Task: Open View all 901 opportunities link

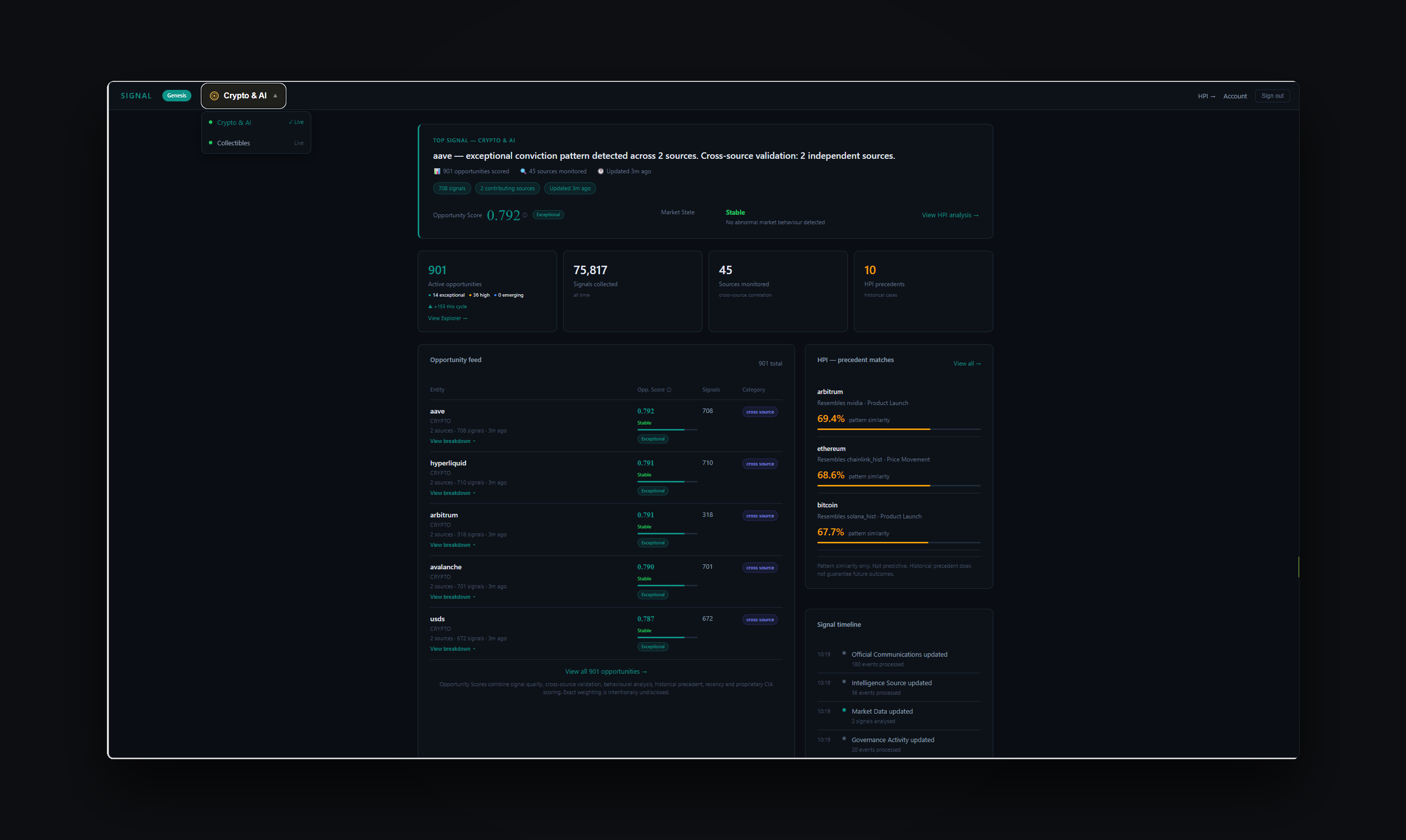Action: (606, 672)
